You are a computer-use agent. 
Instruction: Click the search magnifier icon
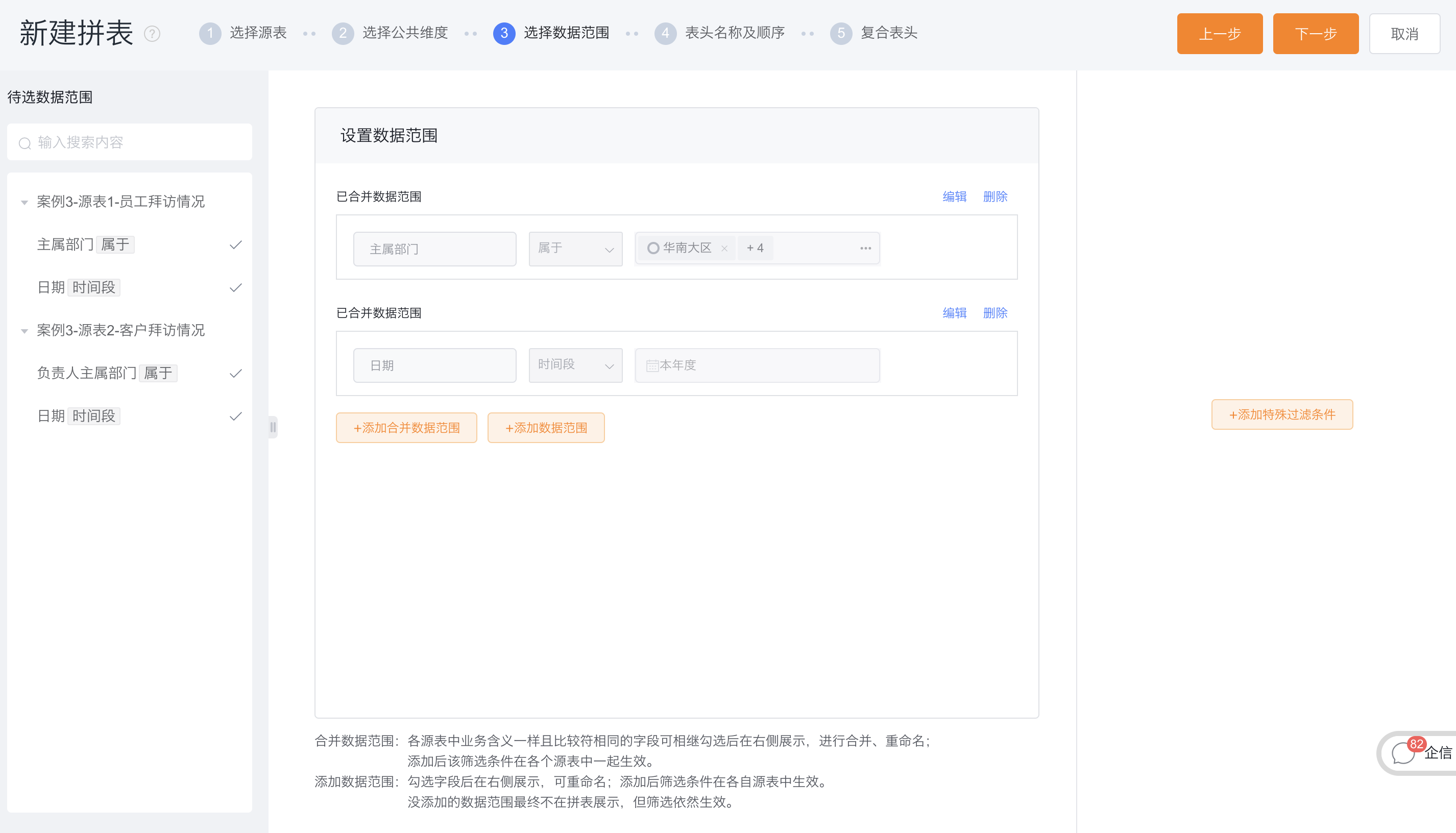(x=25, y=143)
